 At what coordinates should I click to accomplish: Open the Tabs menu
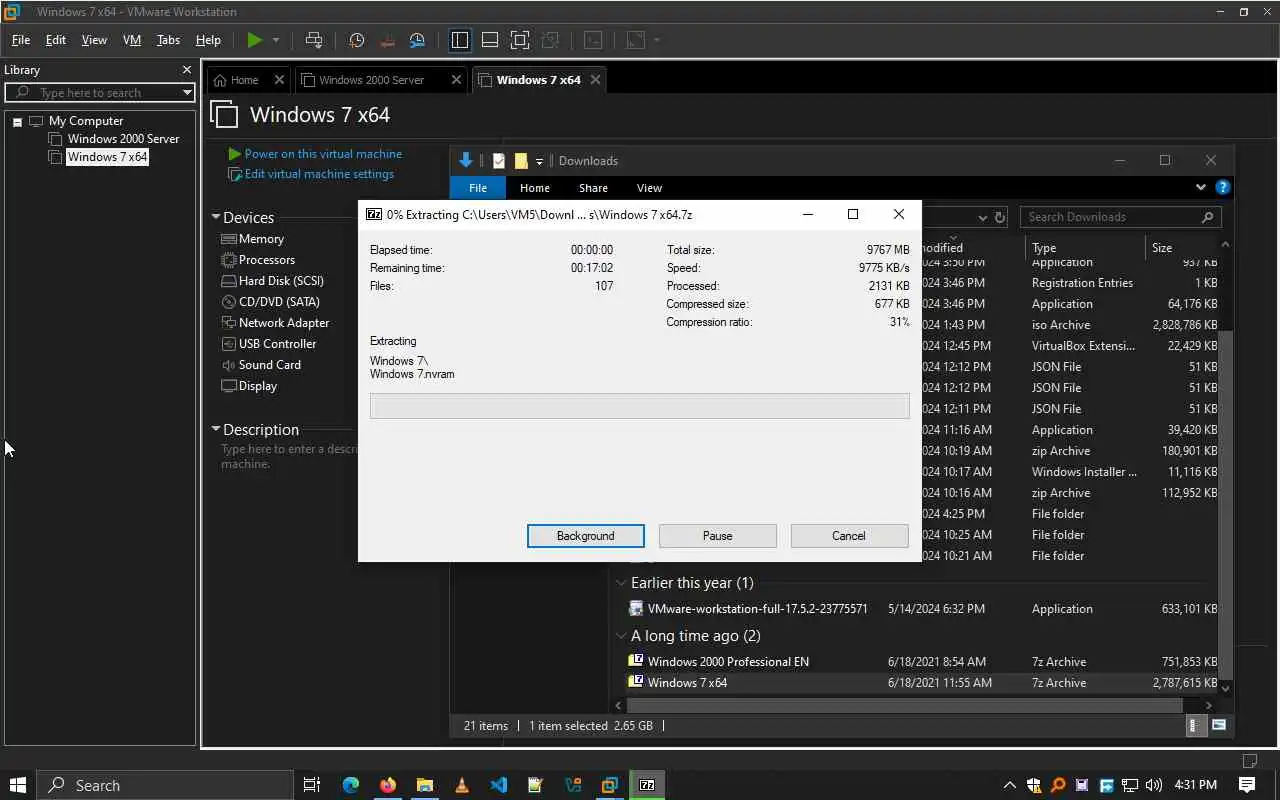(168, 40)
